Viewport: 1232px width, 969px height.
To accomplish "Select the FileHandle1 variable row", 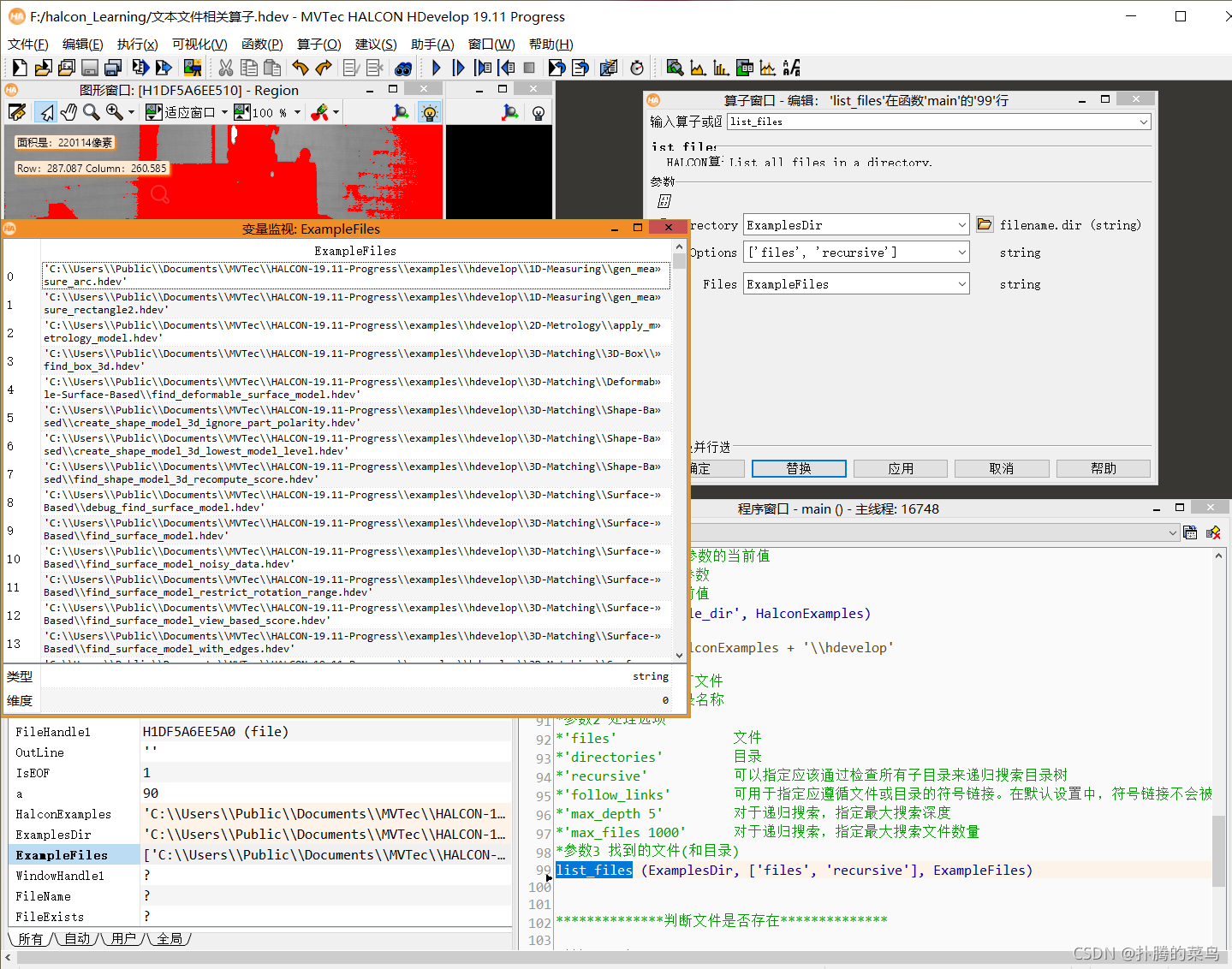I will [x=260, y=731].
